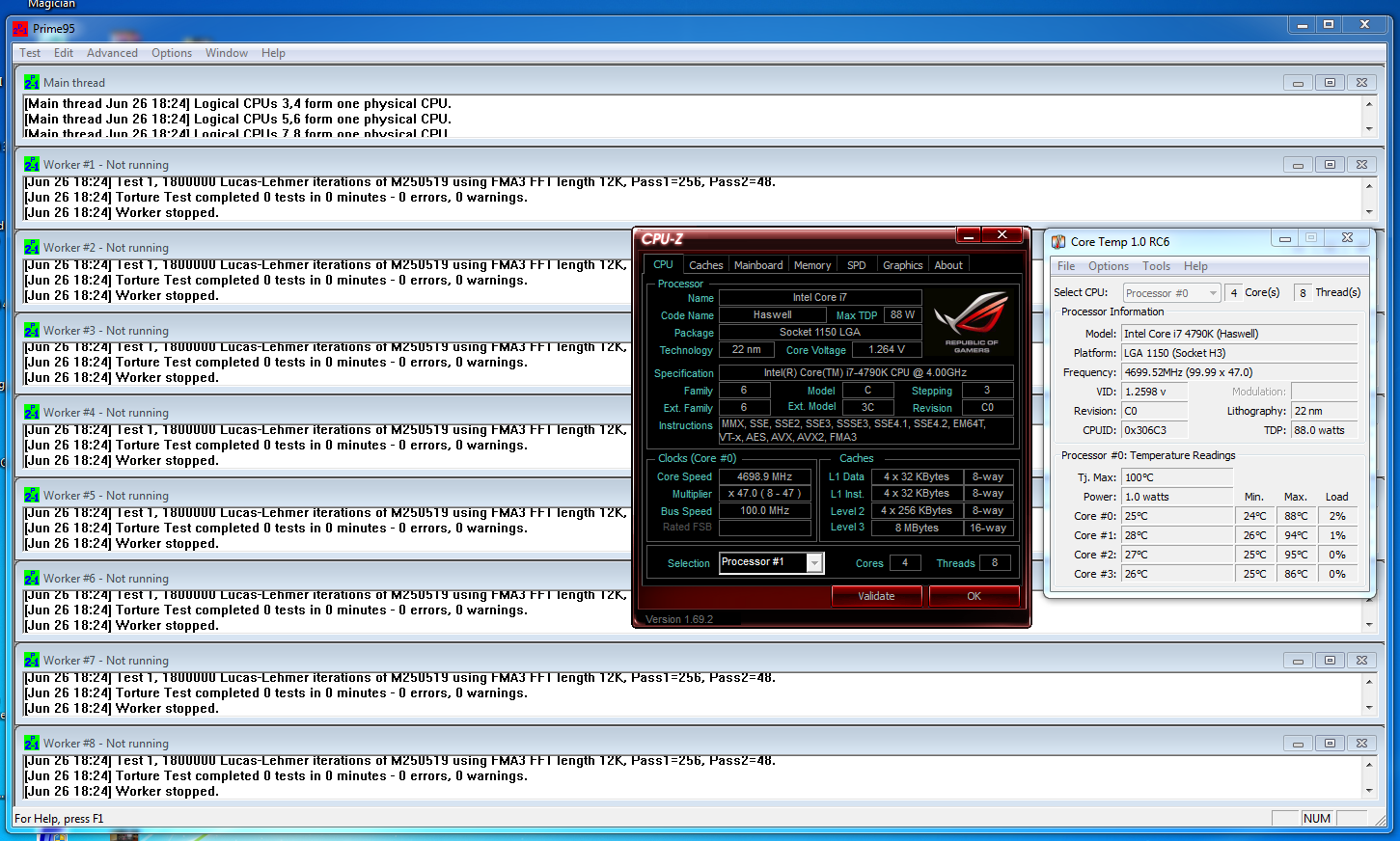Switch to the SPD tab in CPU-Z
The image size is (1400, 841).
click(857, 265)
